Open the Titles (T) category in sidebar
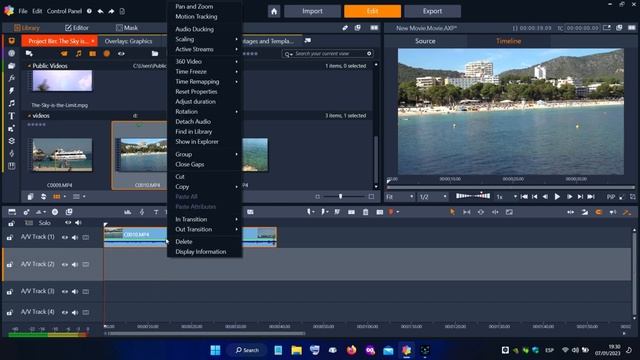The width and height of the screenshot is (640, 360). (x=11, y=116)
